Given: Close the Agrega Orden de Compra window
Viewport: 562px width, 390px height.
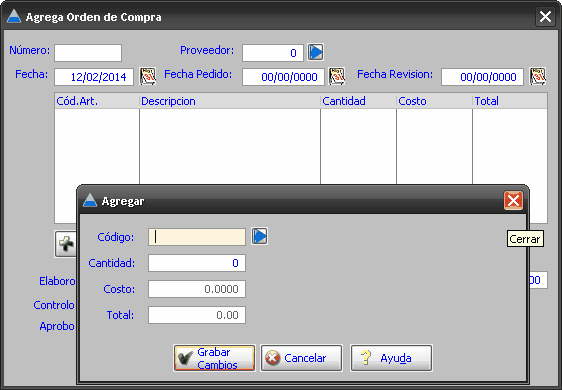Looking at the screenshot, I should (x=545, y=16).
